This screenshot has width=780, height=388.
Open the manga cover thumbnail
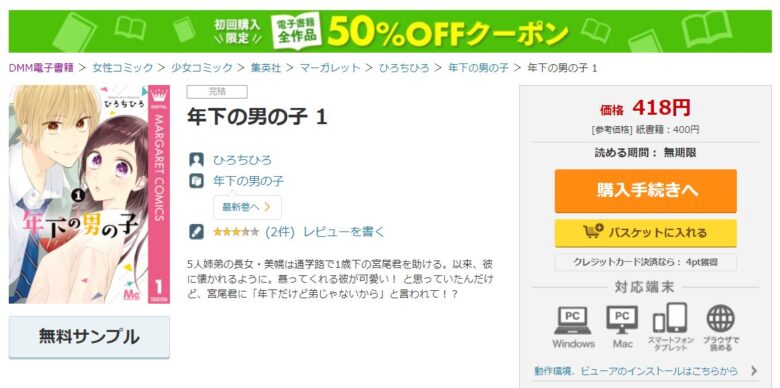click(x=89, y=194)
